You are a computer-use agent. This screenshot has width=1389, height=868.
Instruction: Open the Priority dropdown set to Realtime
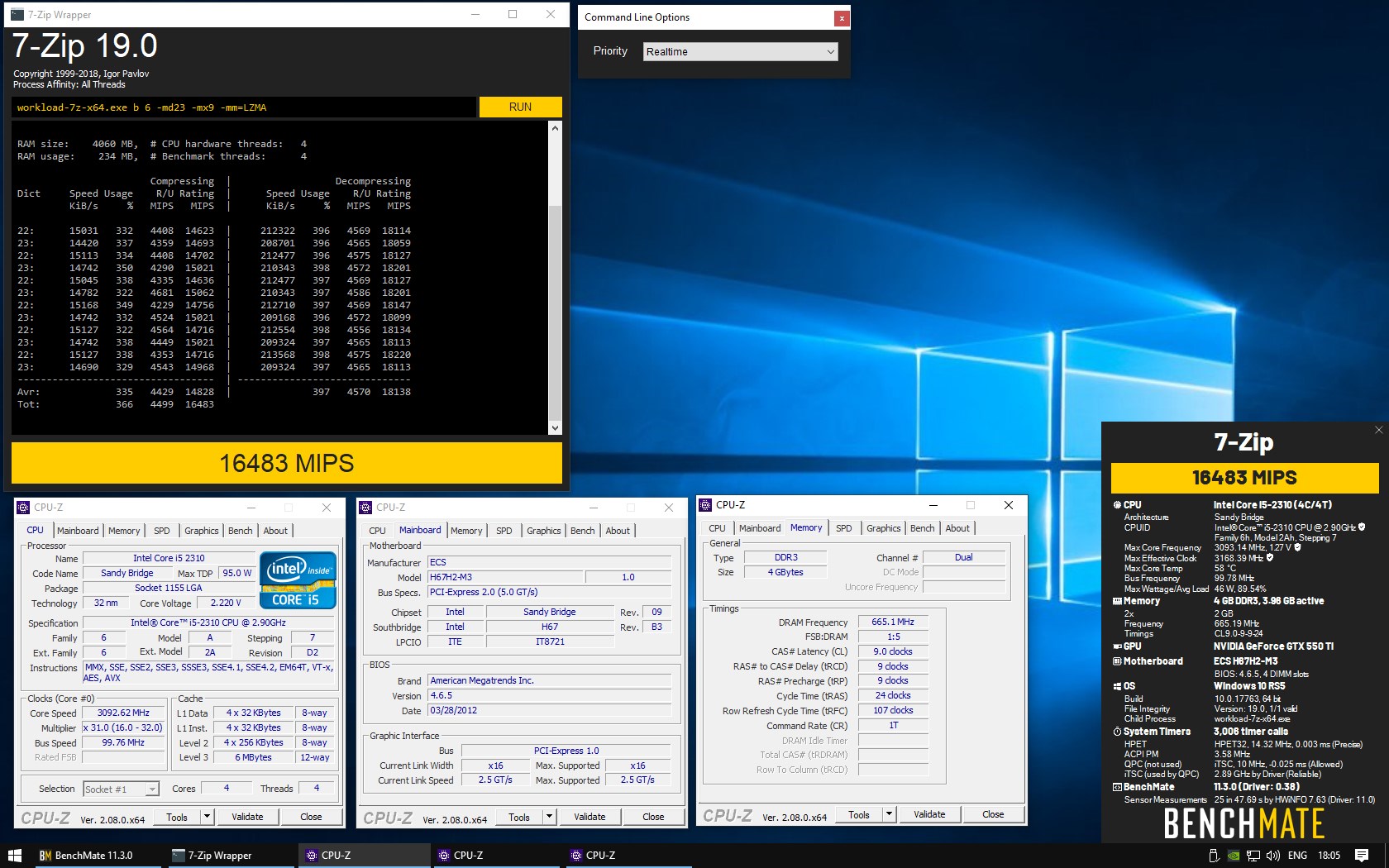(x=741, y=51)
